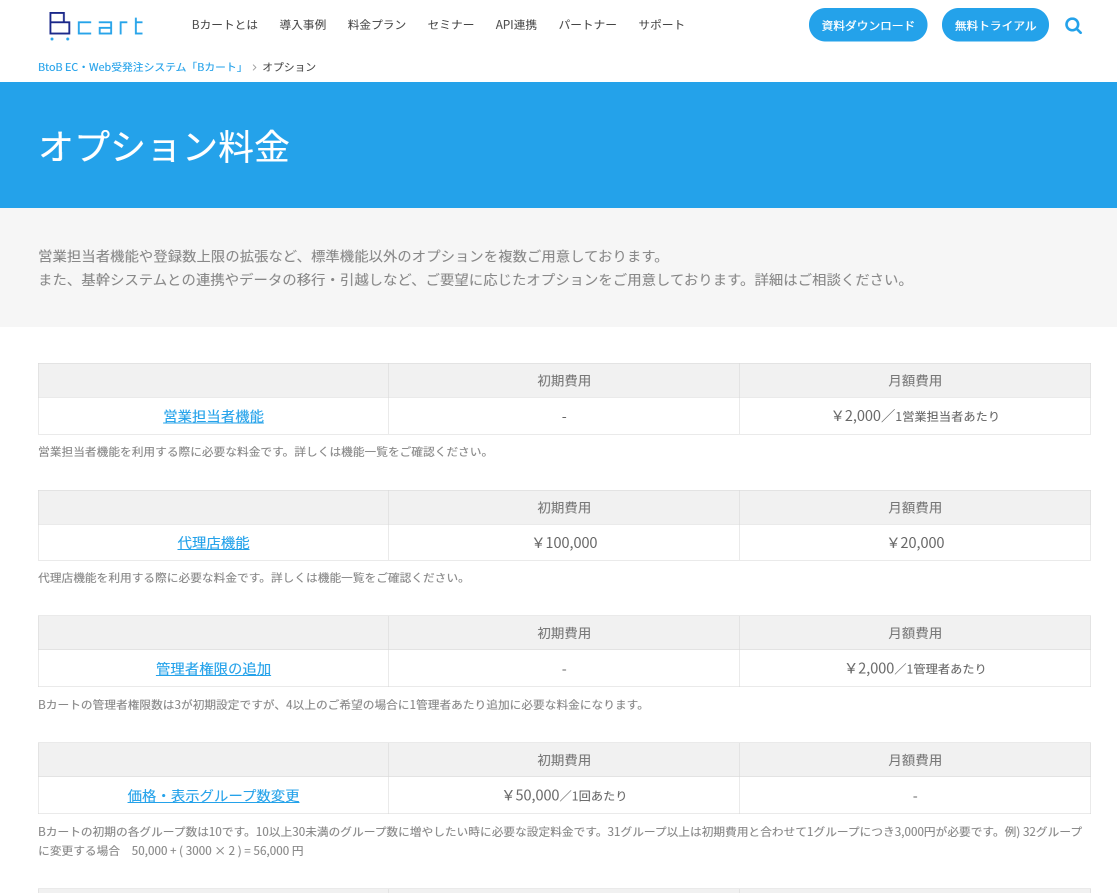Open the 価格・表示グループ数変更 link

213,795
